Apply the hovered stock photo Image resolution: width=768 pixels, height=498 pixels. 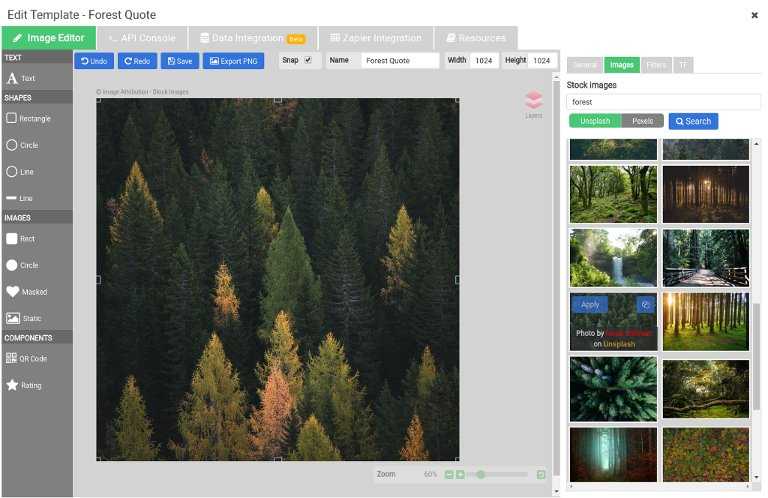[590, 304]
